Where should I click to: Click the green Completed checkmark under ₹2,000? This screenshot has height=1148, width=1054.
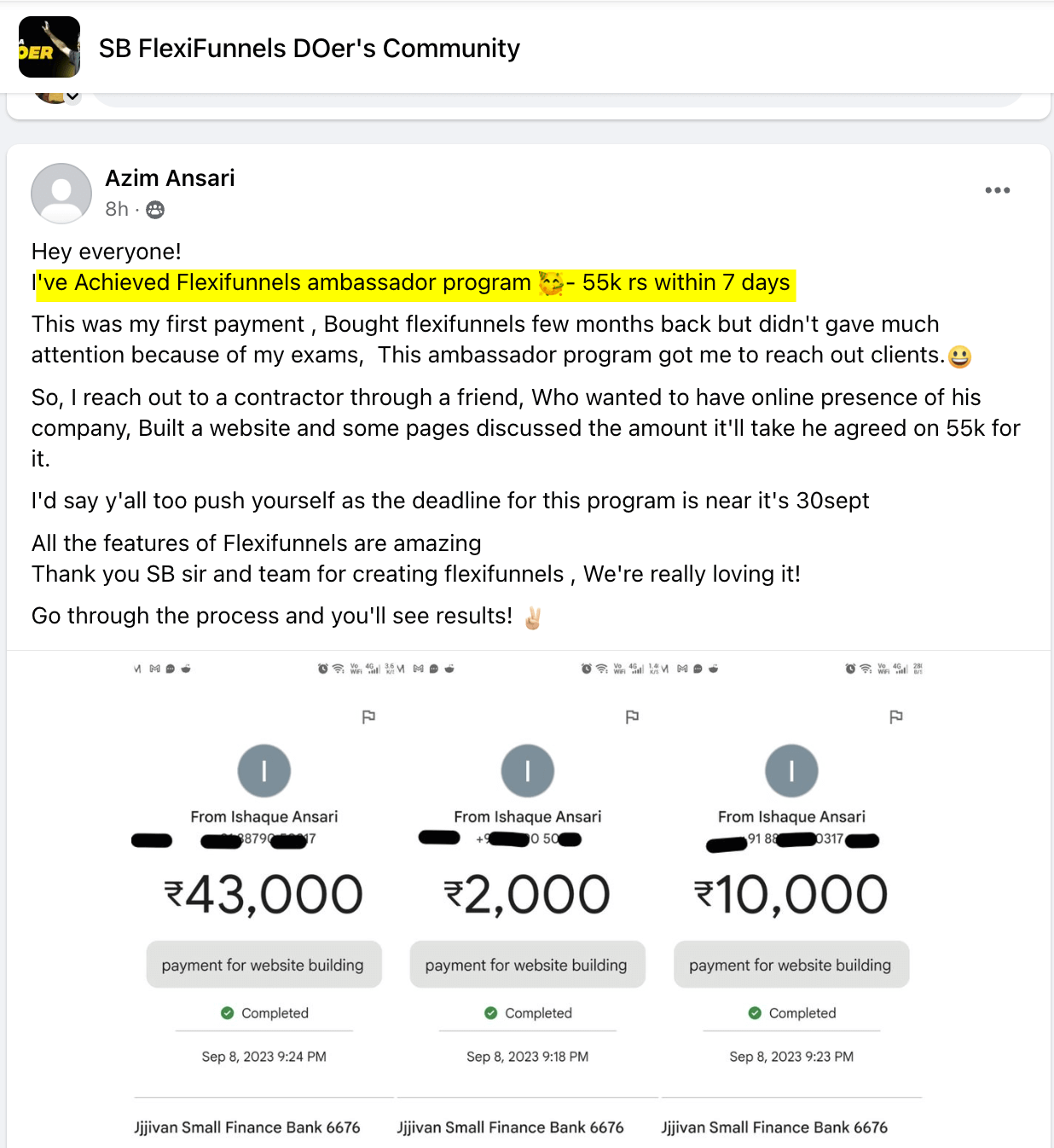pyautogui.click(x=491, y=1013)
